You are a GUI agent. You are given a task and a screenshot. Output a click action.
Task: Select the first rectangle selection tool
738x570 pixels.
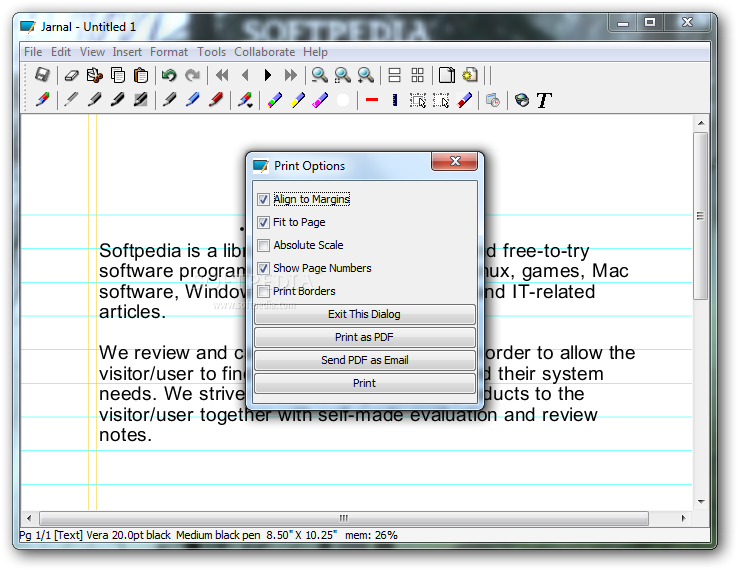point(417,100)
